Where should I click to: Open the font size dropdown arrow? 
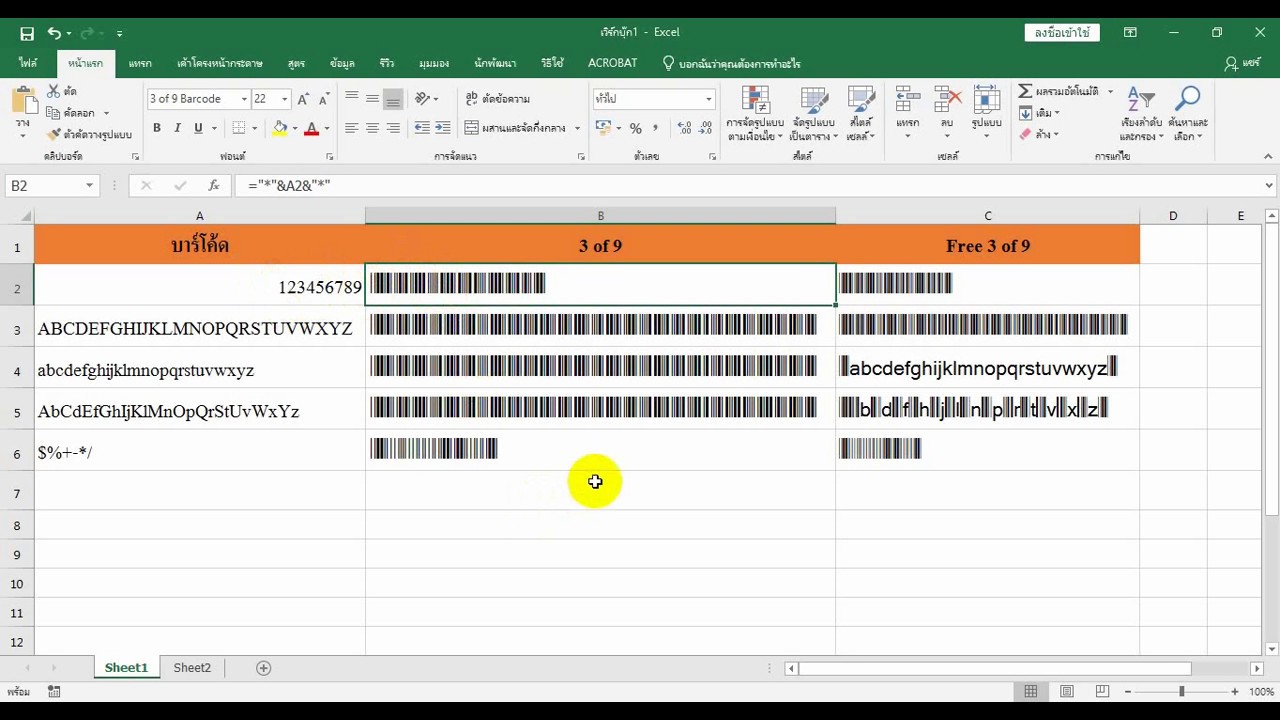(284, 99)
